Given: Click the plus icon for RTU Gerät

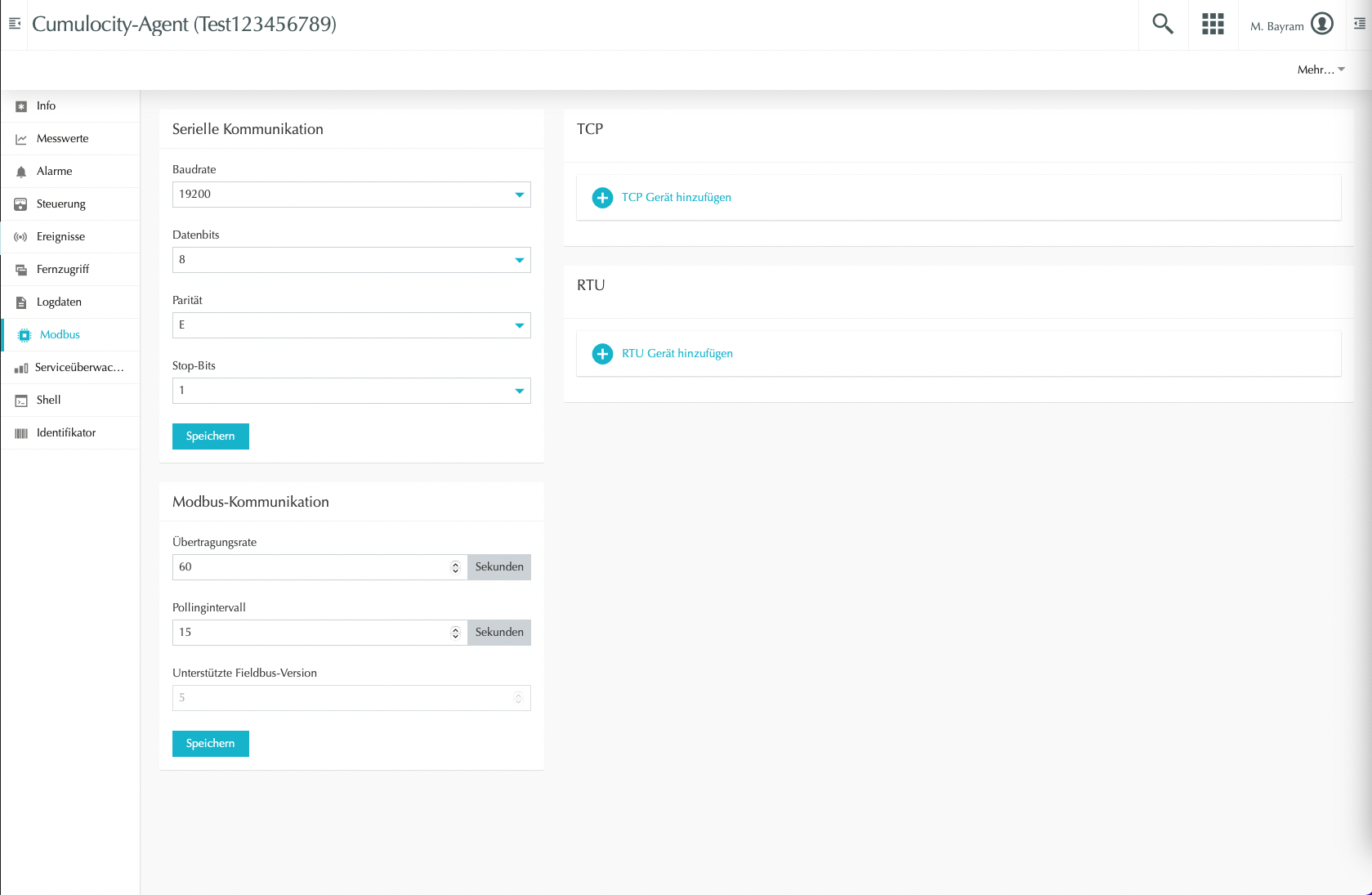Looking at the screenshot, I should tap(602, 354).
